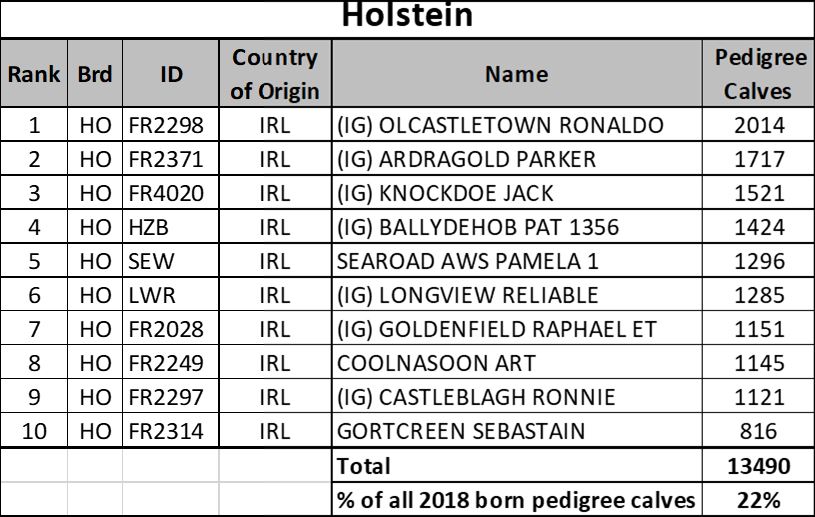Click the 13490 total value cell
The height and width of the screenshot is (517, 815).
click(758, 465)
